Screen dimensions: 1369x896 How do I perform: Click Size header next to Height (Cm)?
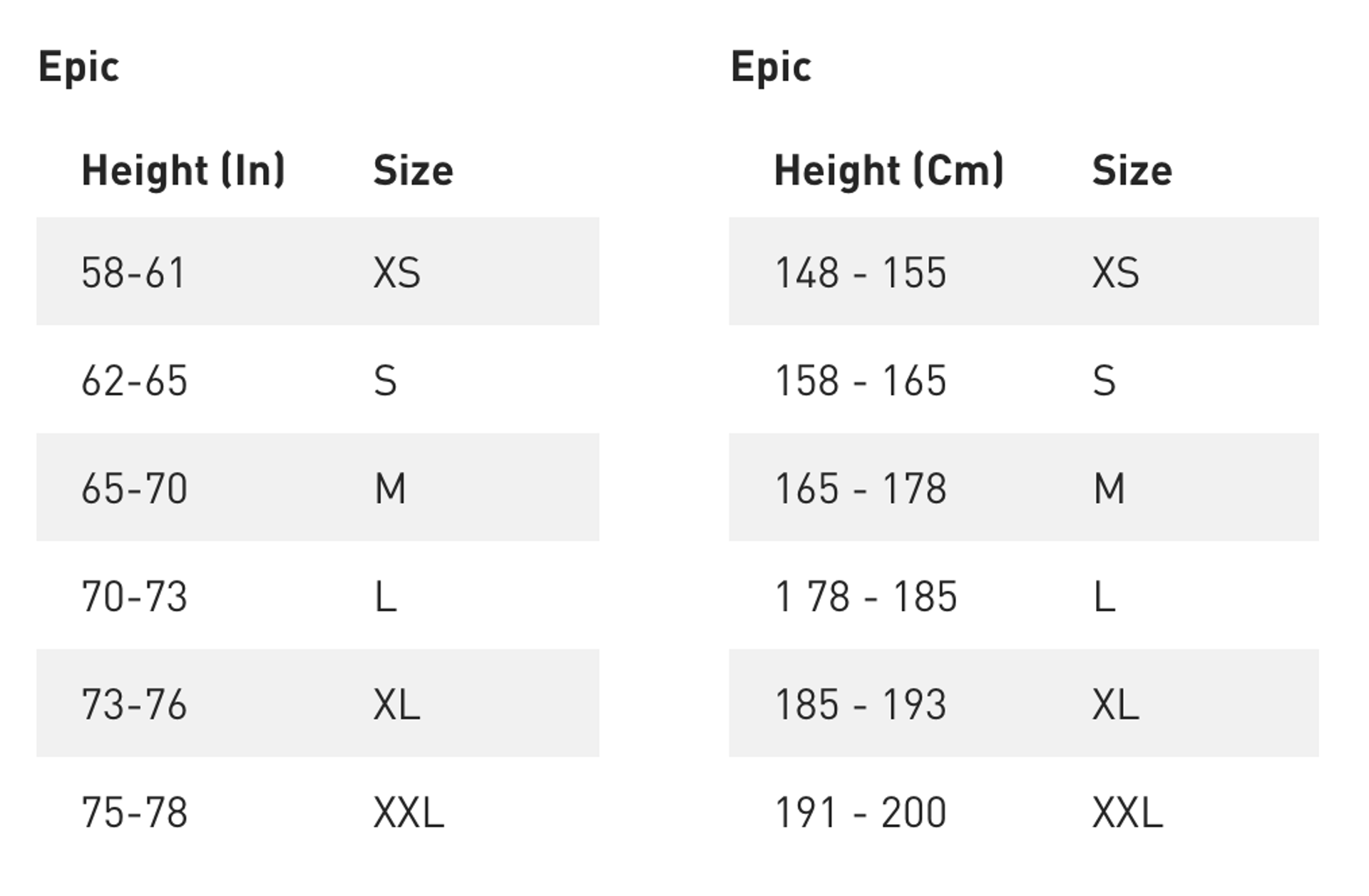click(x=1132, y=170)
